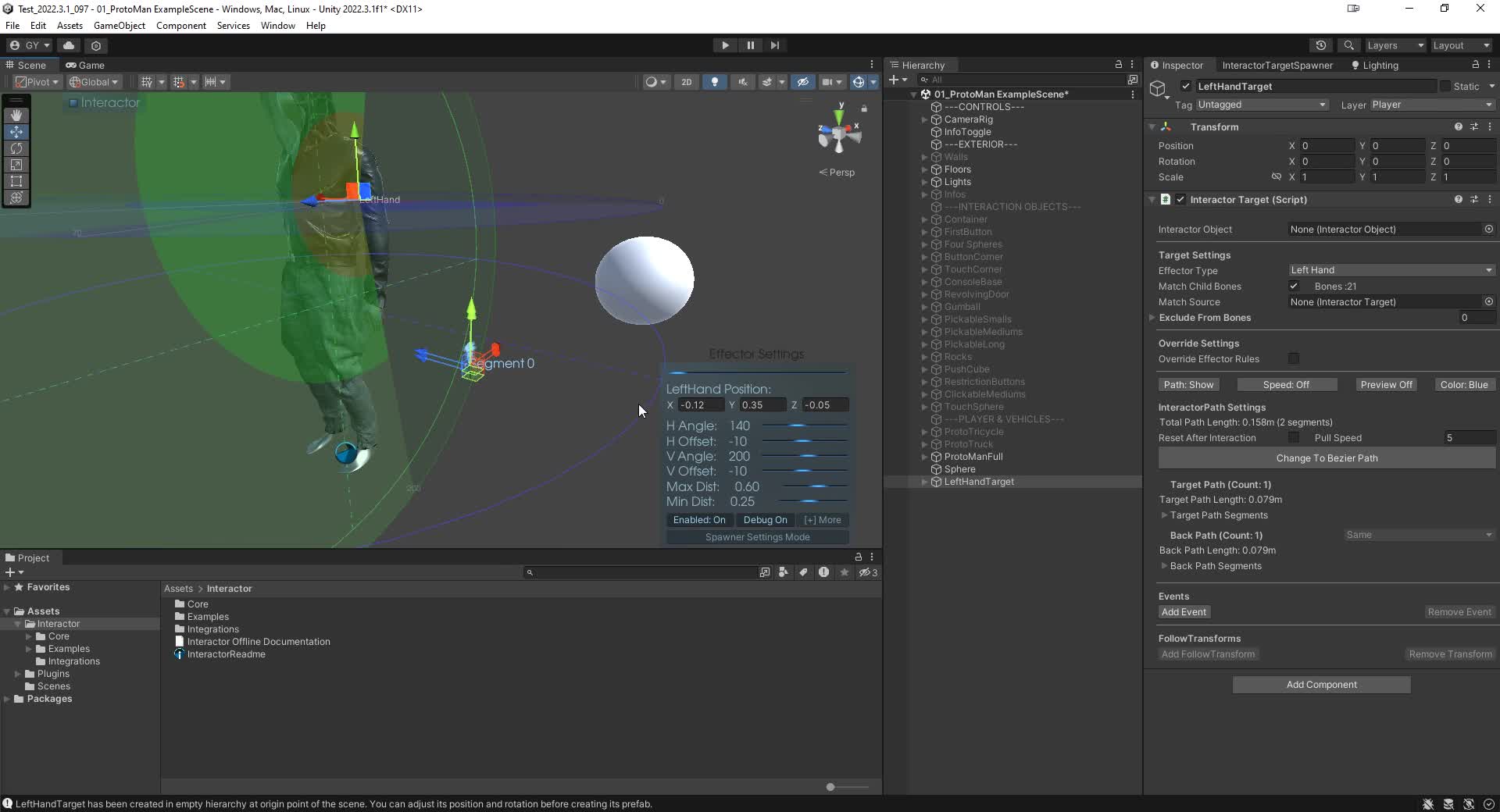1500x812 pixels.
Task: Enable Override Effector Rules checkbox
Action: click(1294, 359)
